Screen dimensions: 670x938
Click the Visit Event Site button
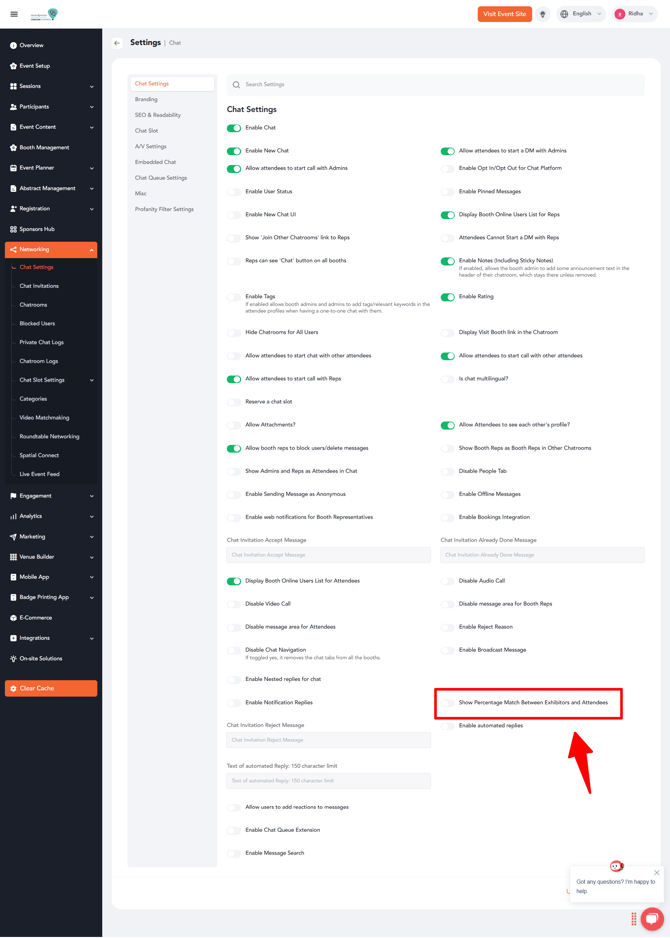pos(504,14)
